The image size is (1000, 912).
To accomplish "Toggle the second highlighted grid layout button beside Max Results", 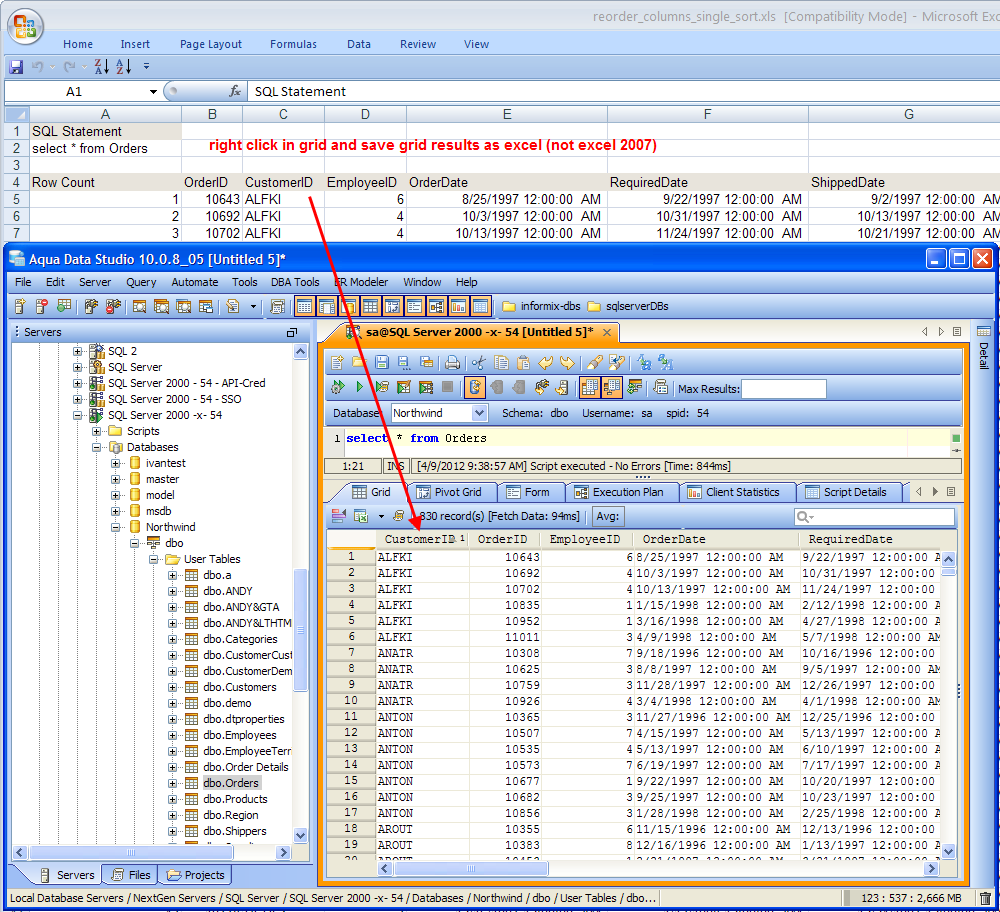I will tap(612, 386).
